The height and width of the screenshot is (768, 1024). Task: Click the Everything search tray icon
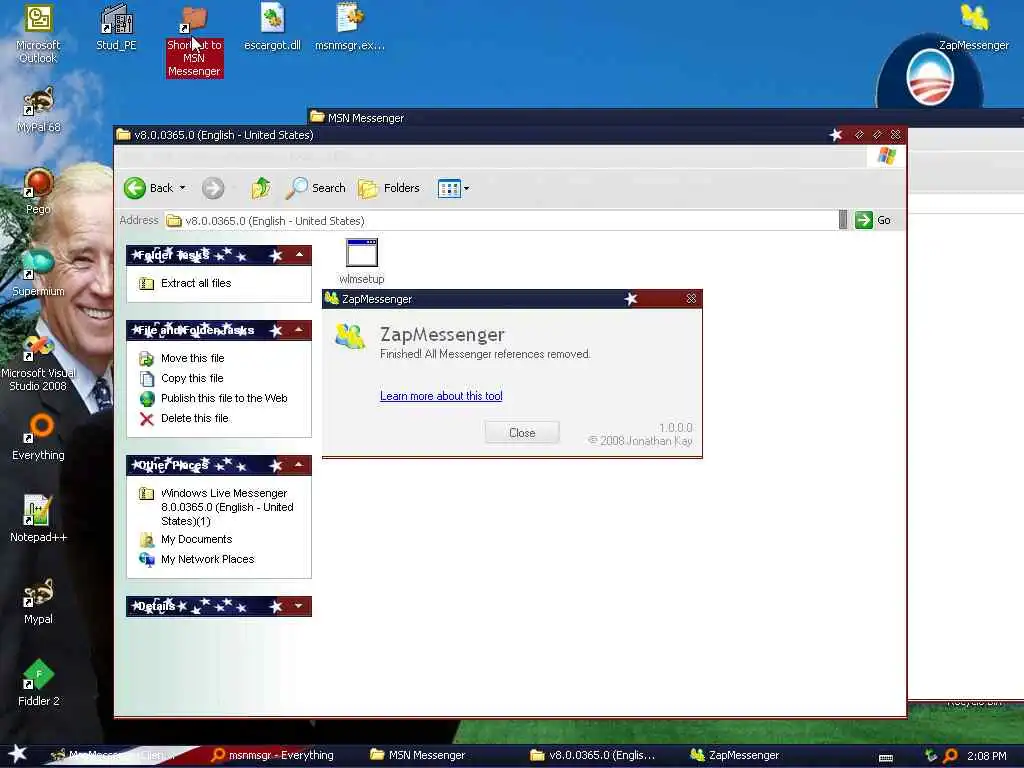click(950, 756)
